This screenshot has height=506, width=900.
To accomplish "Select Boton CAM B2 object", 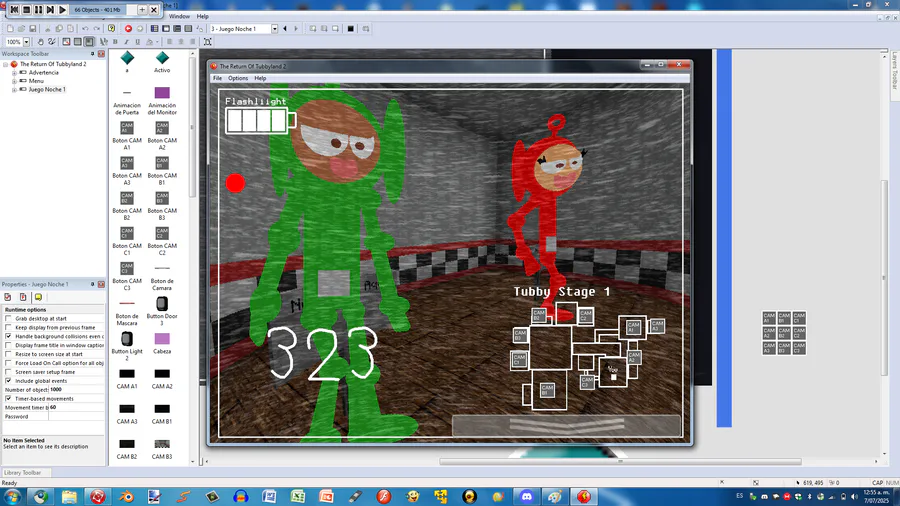I will [127, 206].
